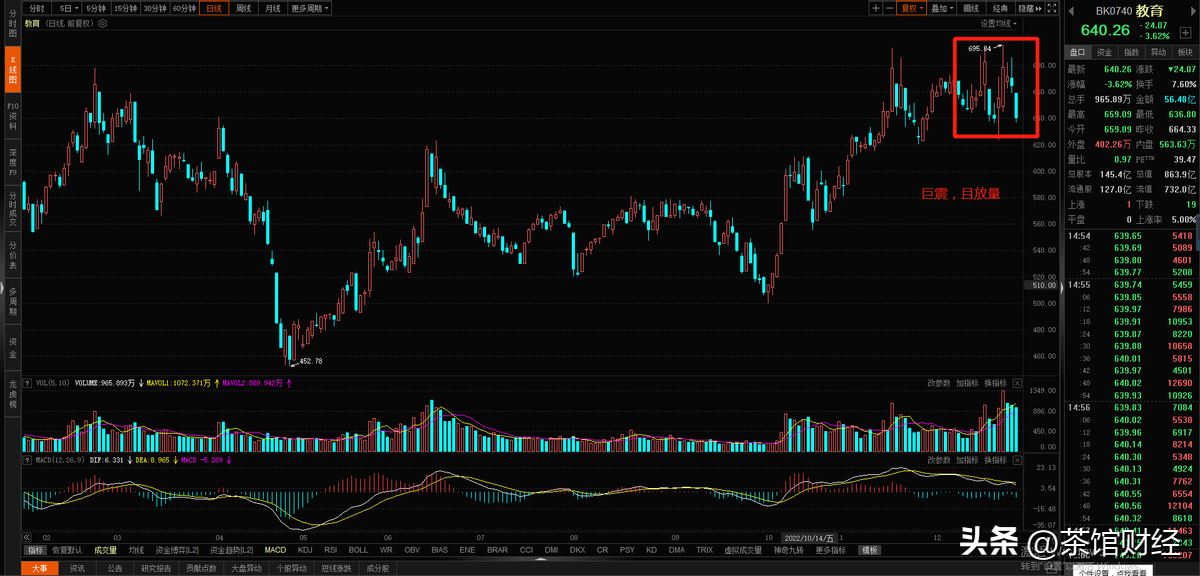Toggle 神奇九转 indicator
1200x576 pixels.
click(x=788, y=550)
